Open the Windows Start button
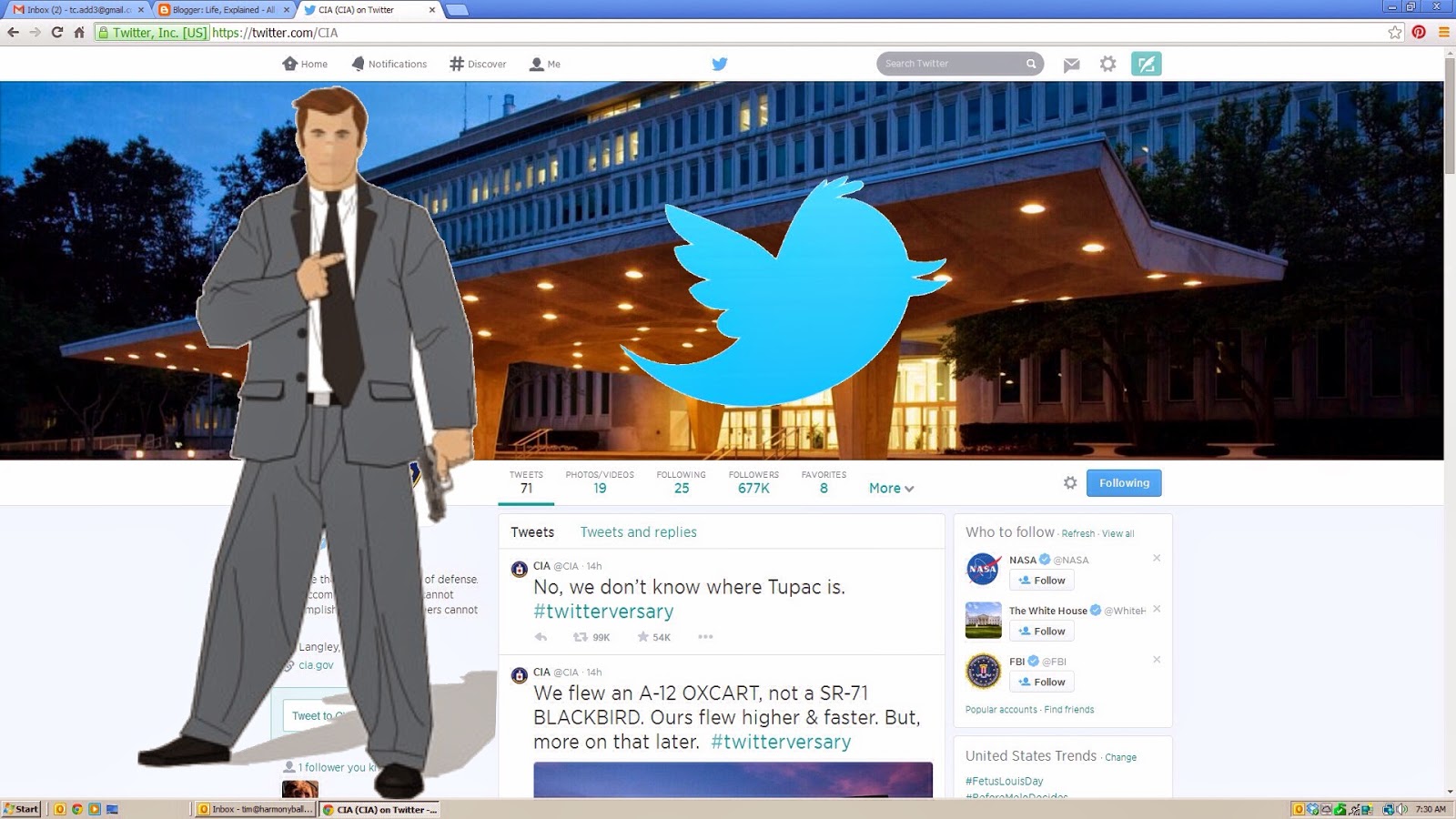The image size is (1456, 819). pyautogui.click(x=21, y=809)
